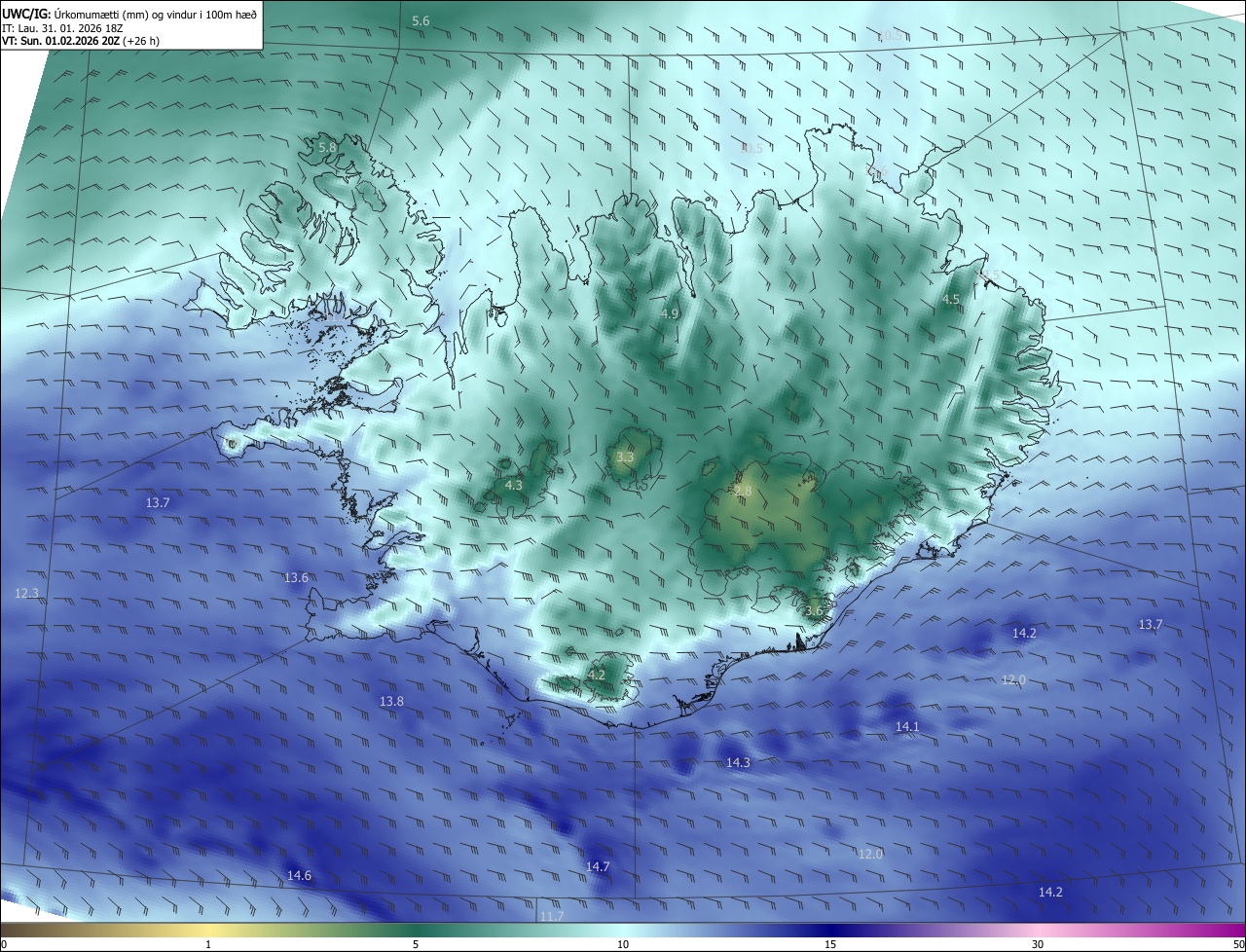Click the 5.6 value label

(421, 20)
